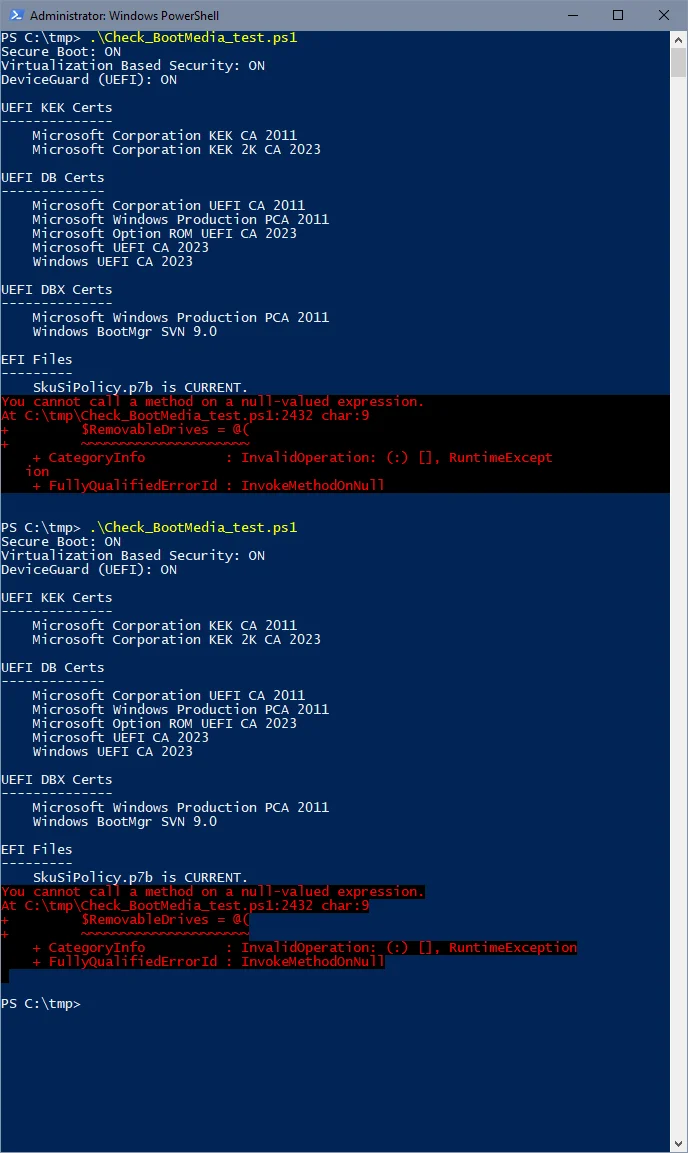Click the scrollbar down arrow
Screen dimensions: 688x1153
pos(678,1144)
